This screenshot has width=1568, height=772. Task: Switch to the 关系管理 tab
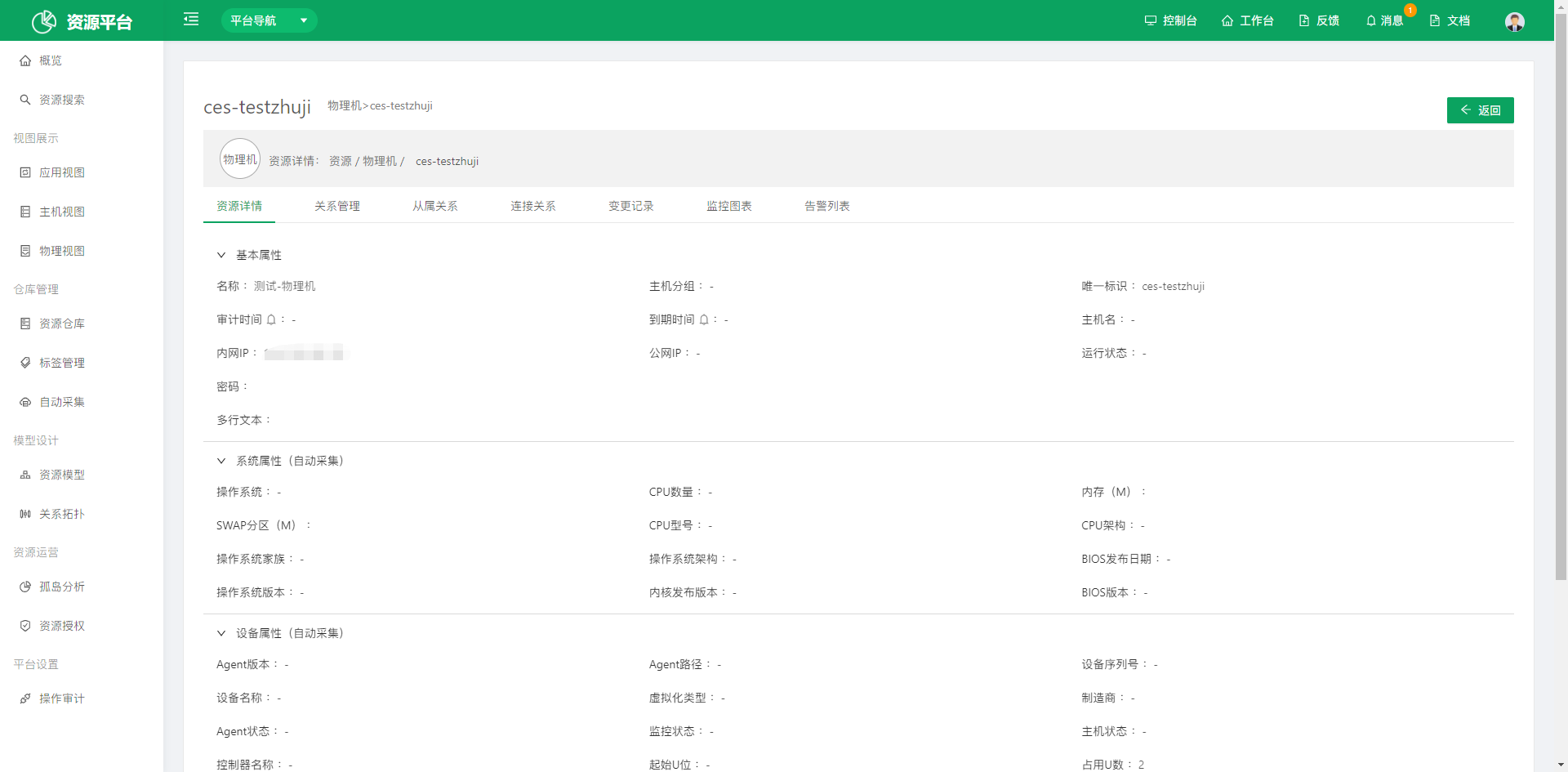pyautogui.click(x=337, y=206)
